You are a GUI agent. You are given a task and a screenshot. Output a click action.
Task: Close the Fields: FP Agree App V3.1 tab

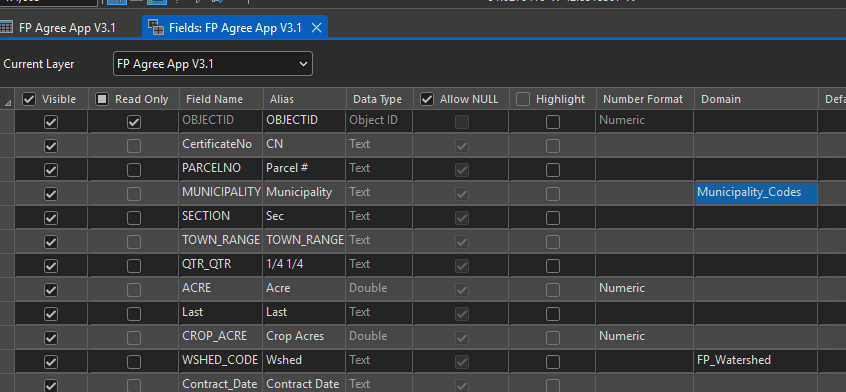coord(317,28)
